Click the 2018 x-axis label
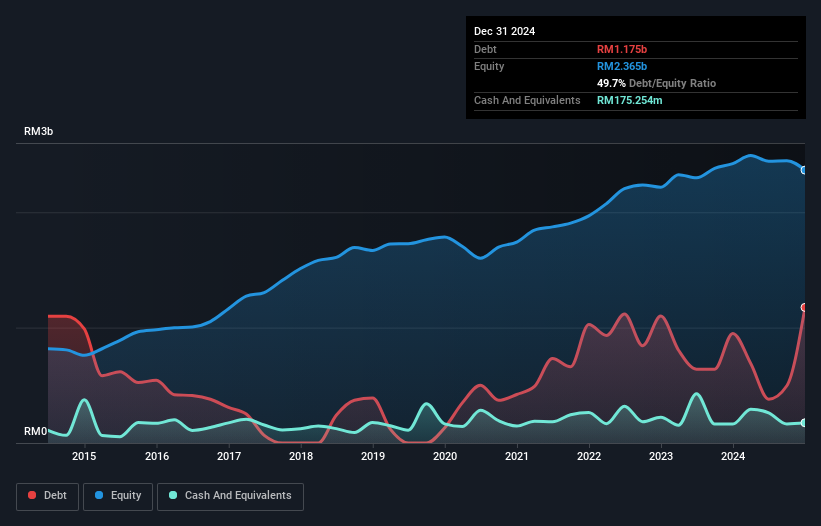This screenshot has width=821, height=526. [301, 456]
